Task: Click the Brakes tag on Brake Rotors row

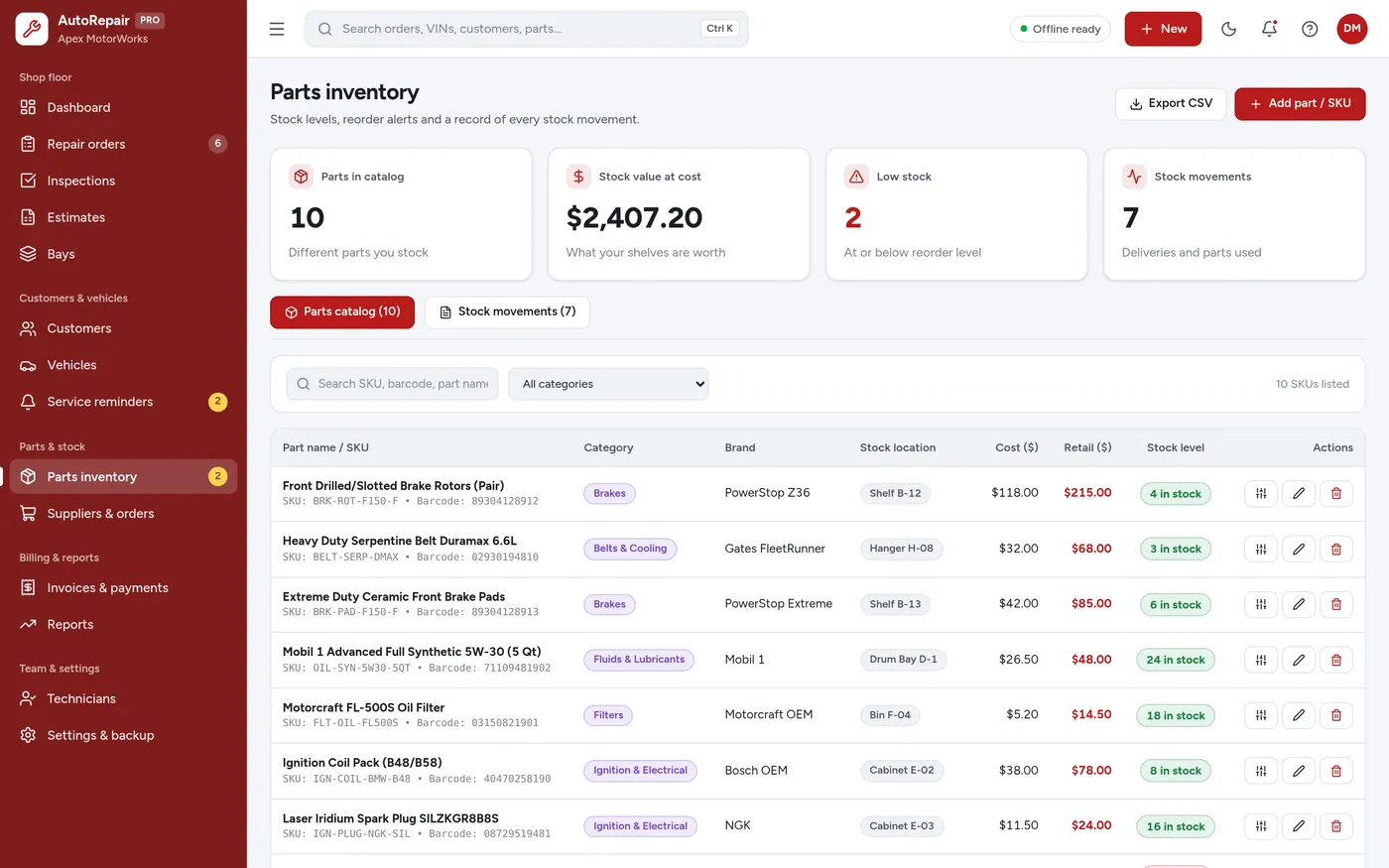Action: (609, 493)
